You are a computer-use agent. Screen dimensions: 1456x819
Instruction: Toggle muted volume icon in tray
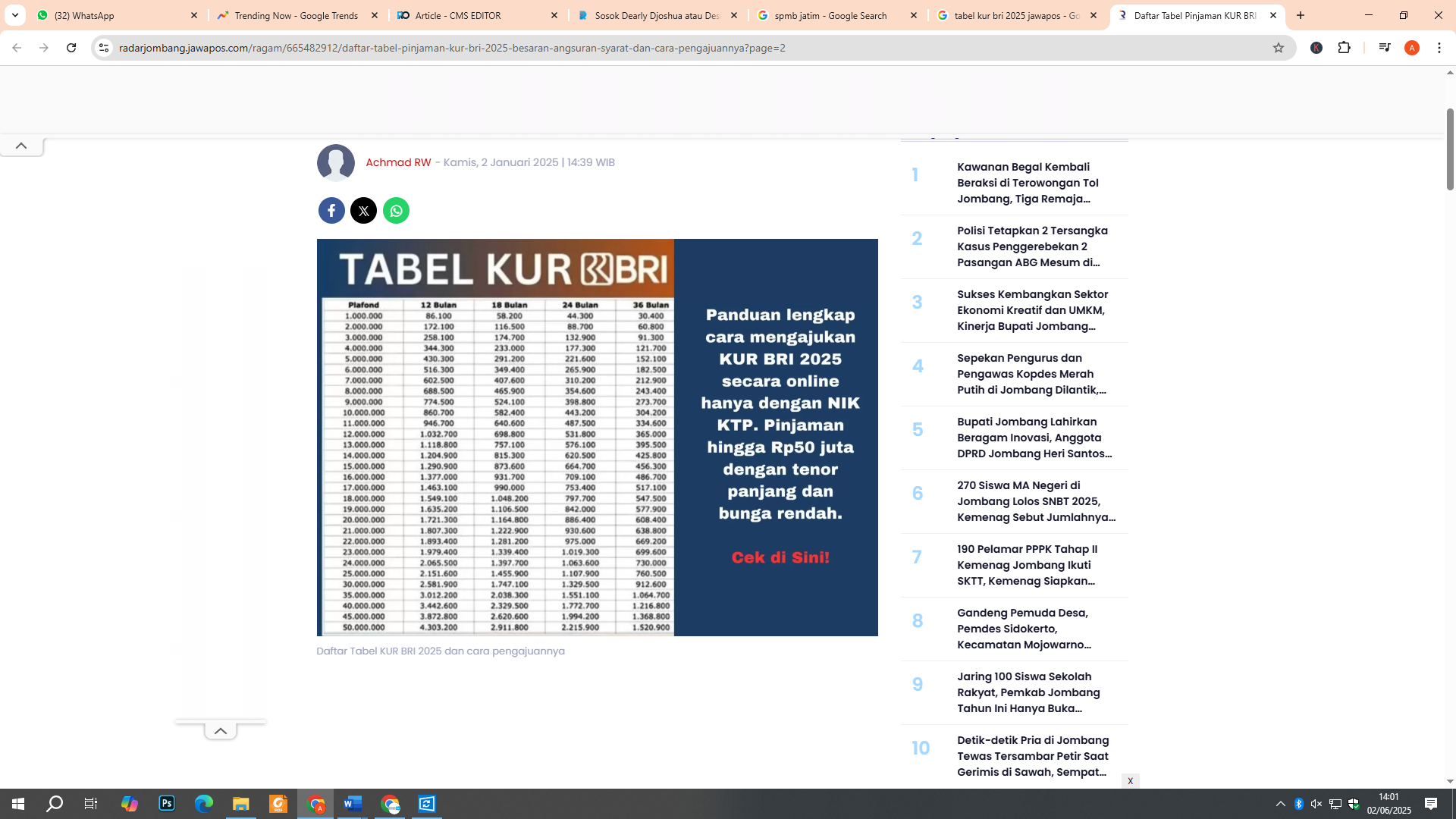1316,804
